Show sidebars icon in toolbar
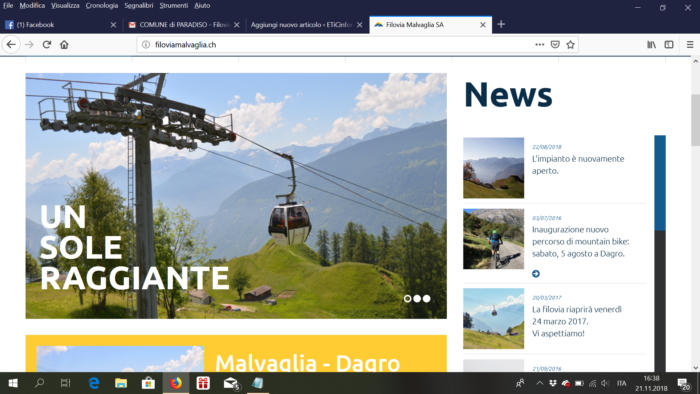The height and width of the screenshot is (394, 700). pyautogui.click(x=669, y=45)
